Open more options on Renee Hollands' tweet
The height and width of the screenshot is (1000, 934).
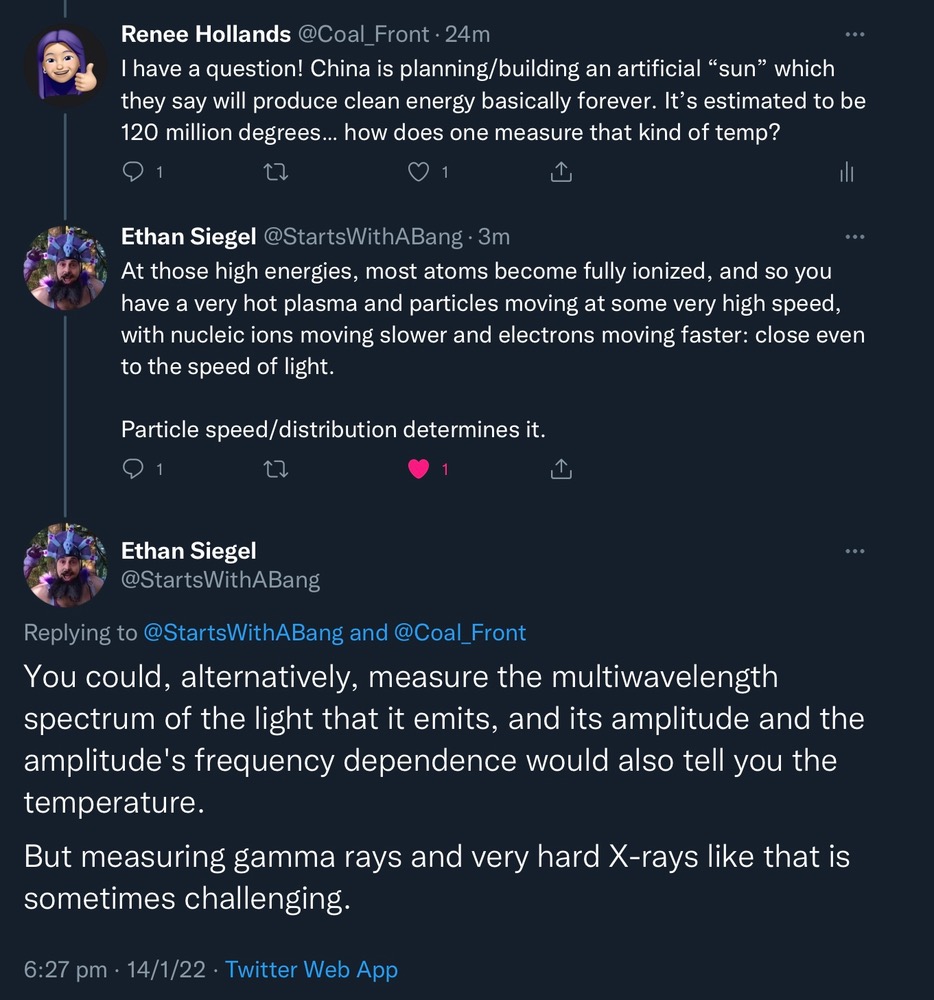854,34
